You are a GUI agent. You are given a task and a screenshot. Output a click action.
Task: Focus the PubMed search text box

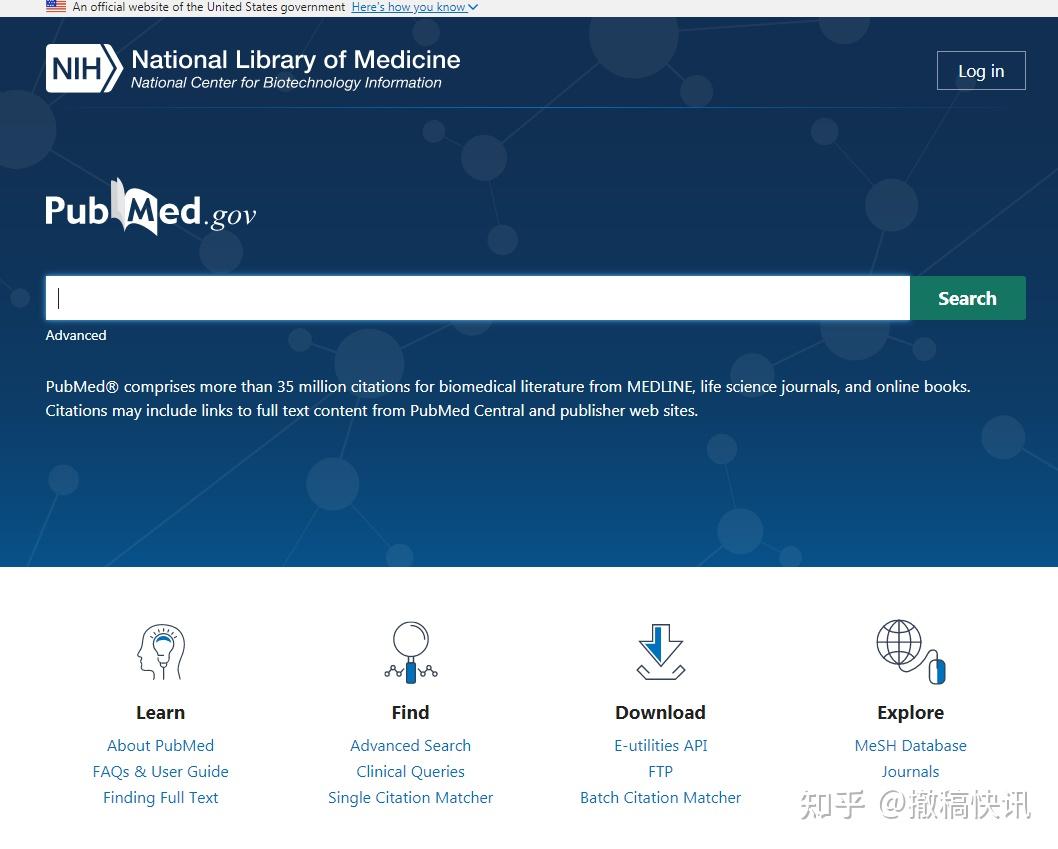478,298
